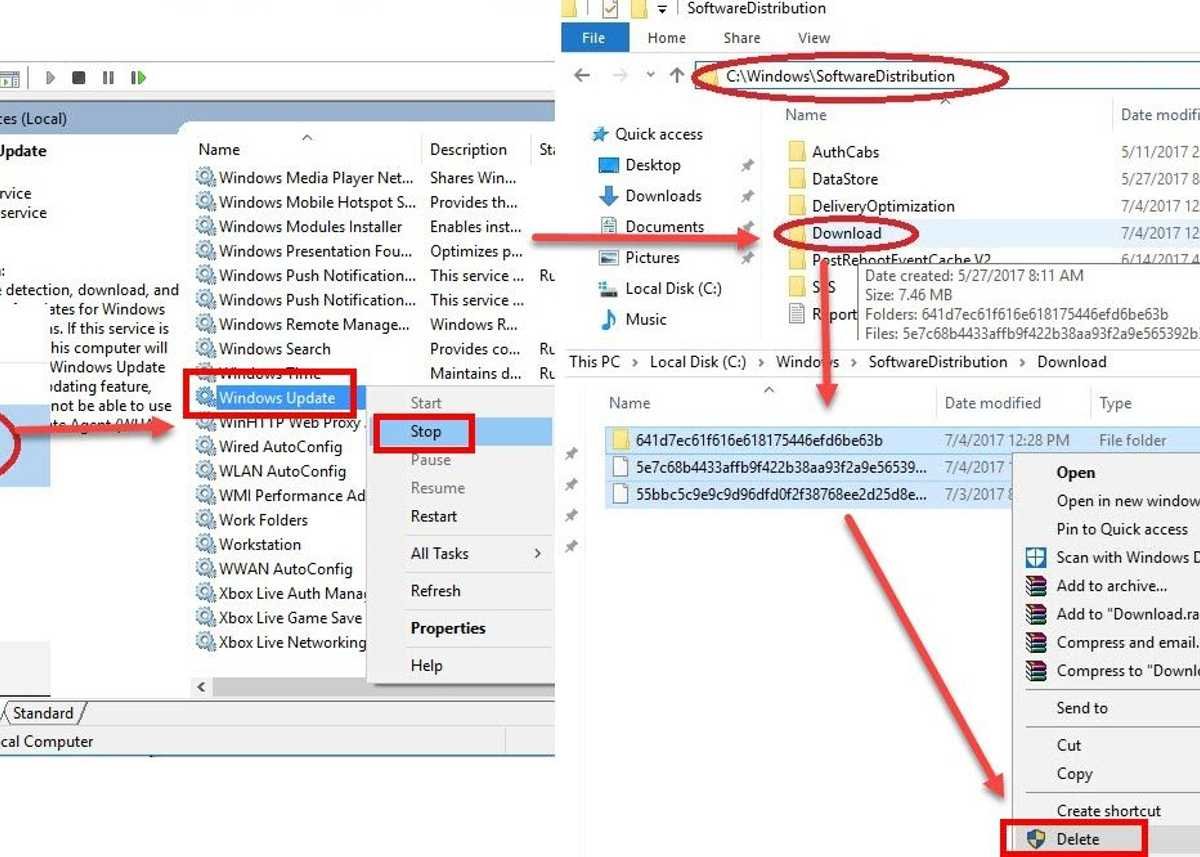Sort services by Name column header
This screenshot has width=1200, height=857.
219,149
